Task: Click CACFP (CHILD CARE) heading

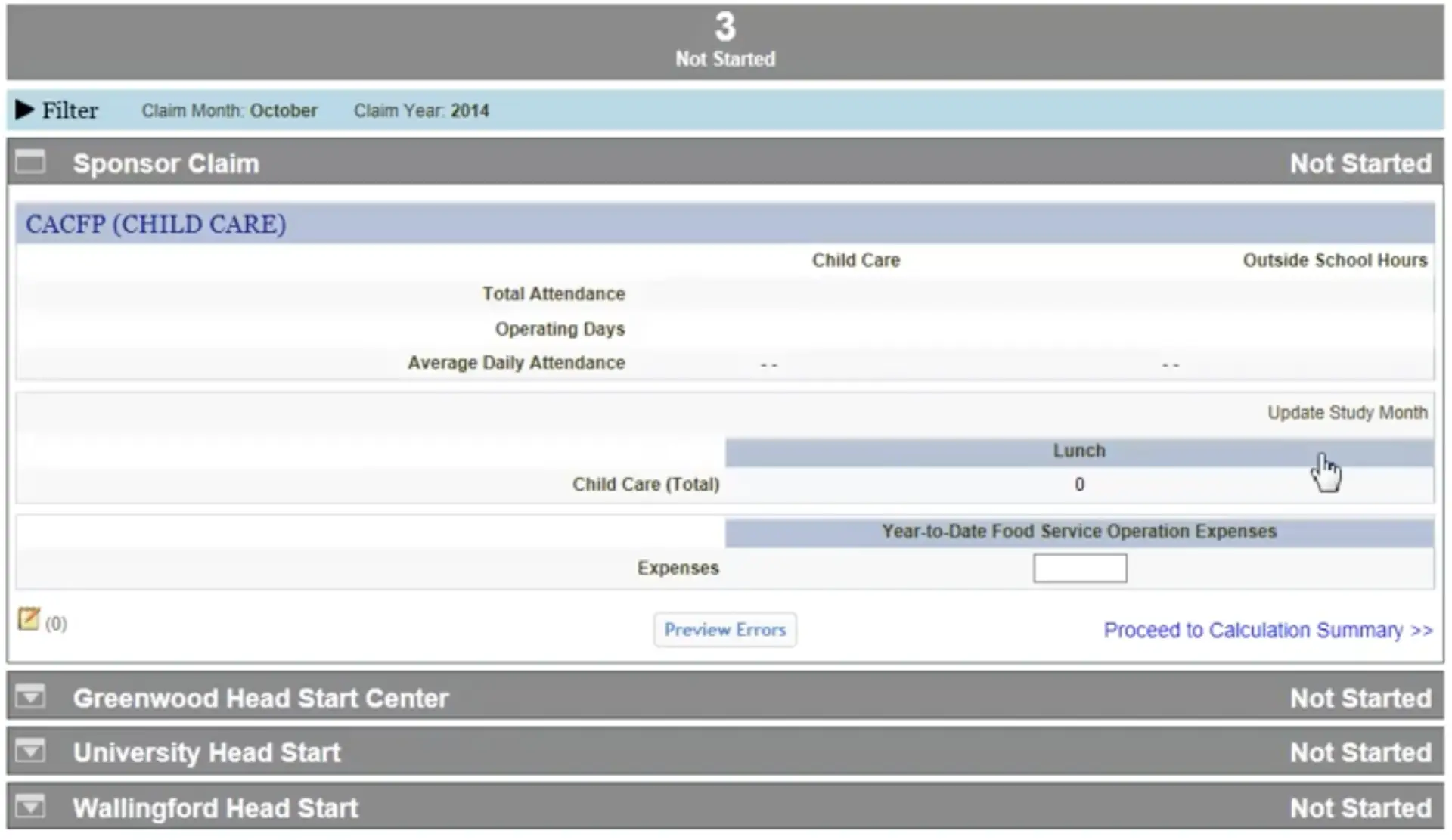Action: point(156,225)
